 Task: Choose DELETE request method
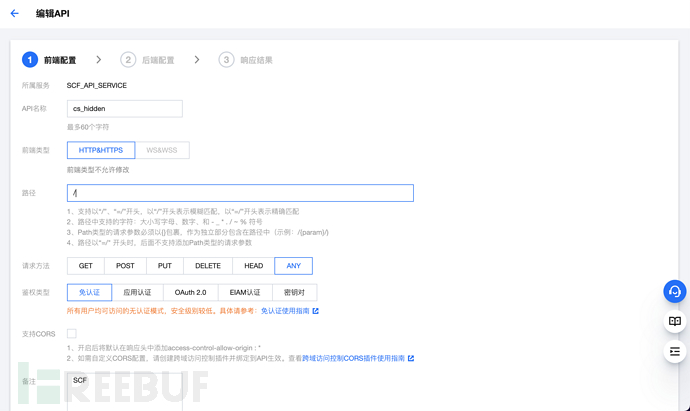[x=208, y=266]
